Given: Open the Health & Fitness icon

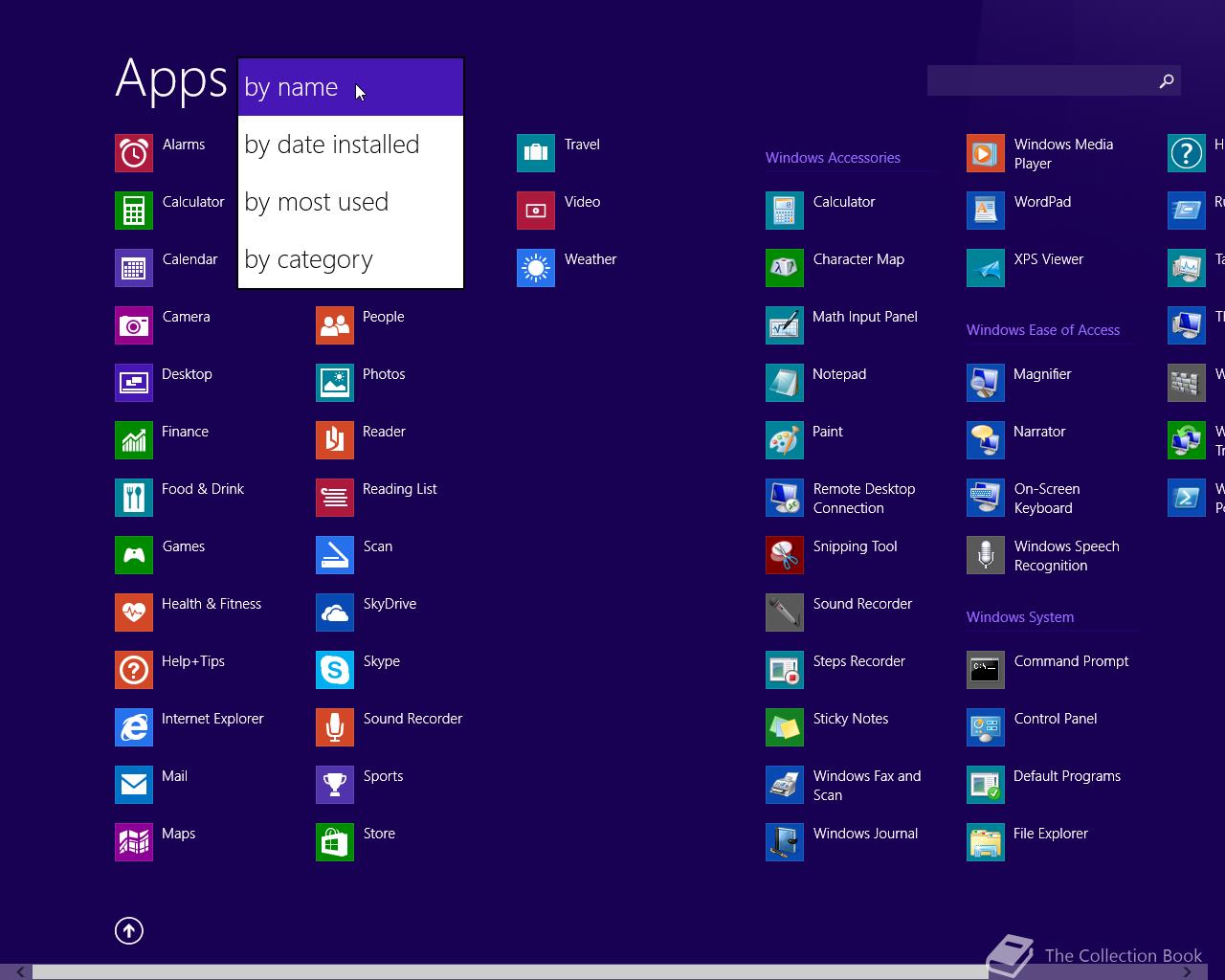Looking at the screenshot, I should pos(134,612).
